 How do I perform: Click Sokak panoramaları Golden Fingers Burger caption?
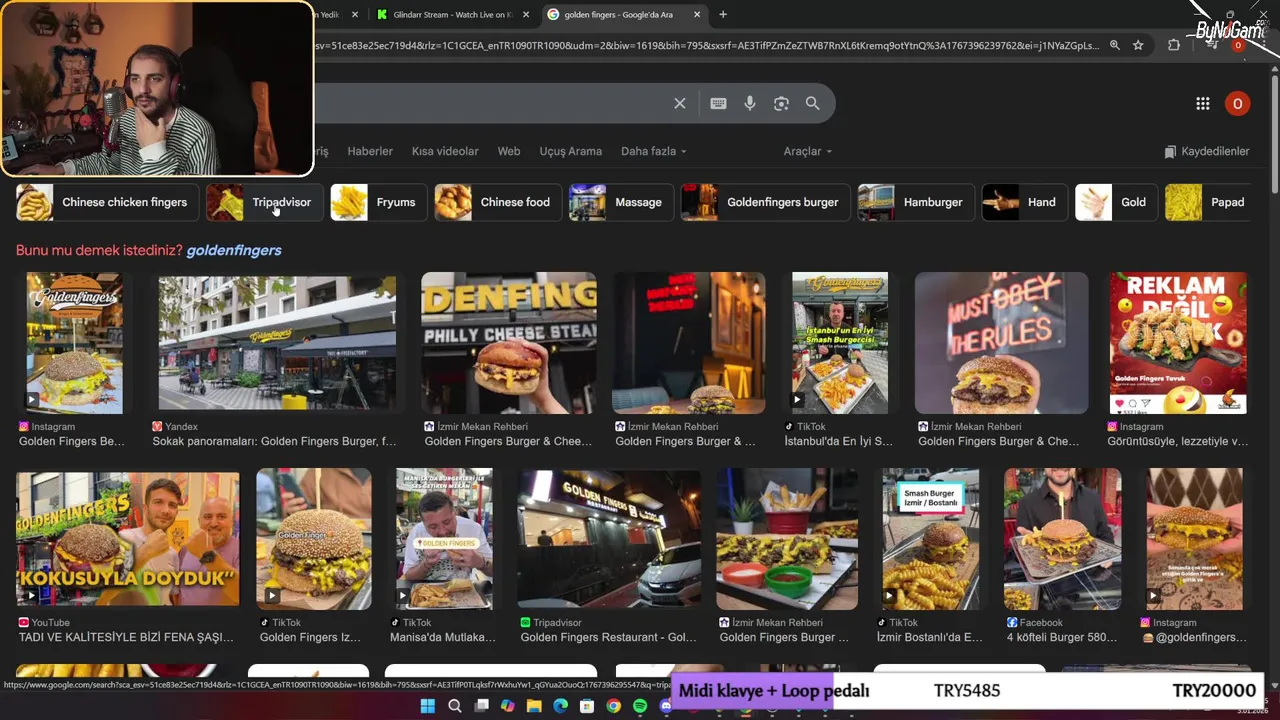[274, 441]
